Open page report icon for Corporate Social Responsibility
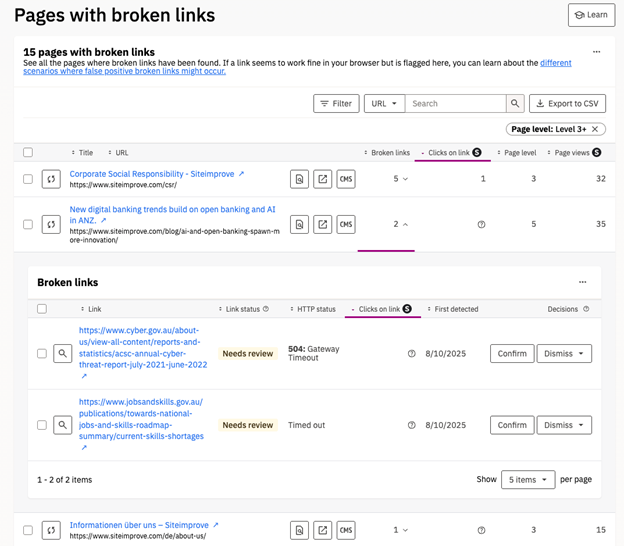Viewport: 624px width, 546px height. 299,179
